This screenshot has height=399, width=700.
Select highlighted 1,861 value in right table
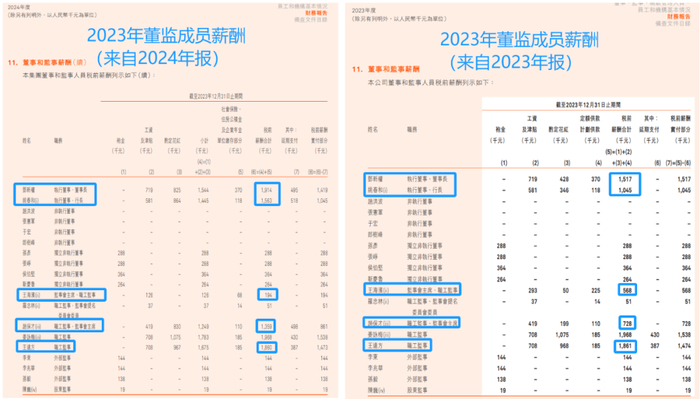tap(625, 346)
